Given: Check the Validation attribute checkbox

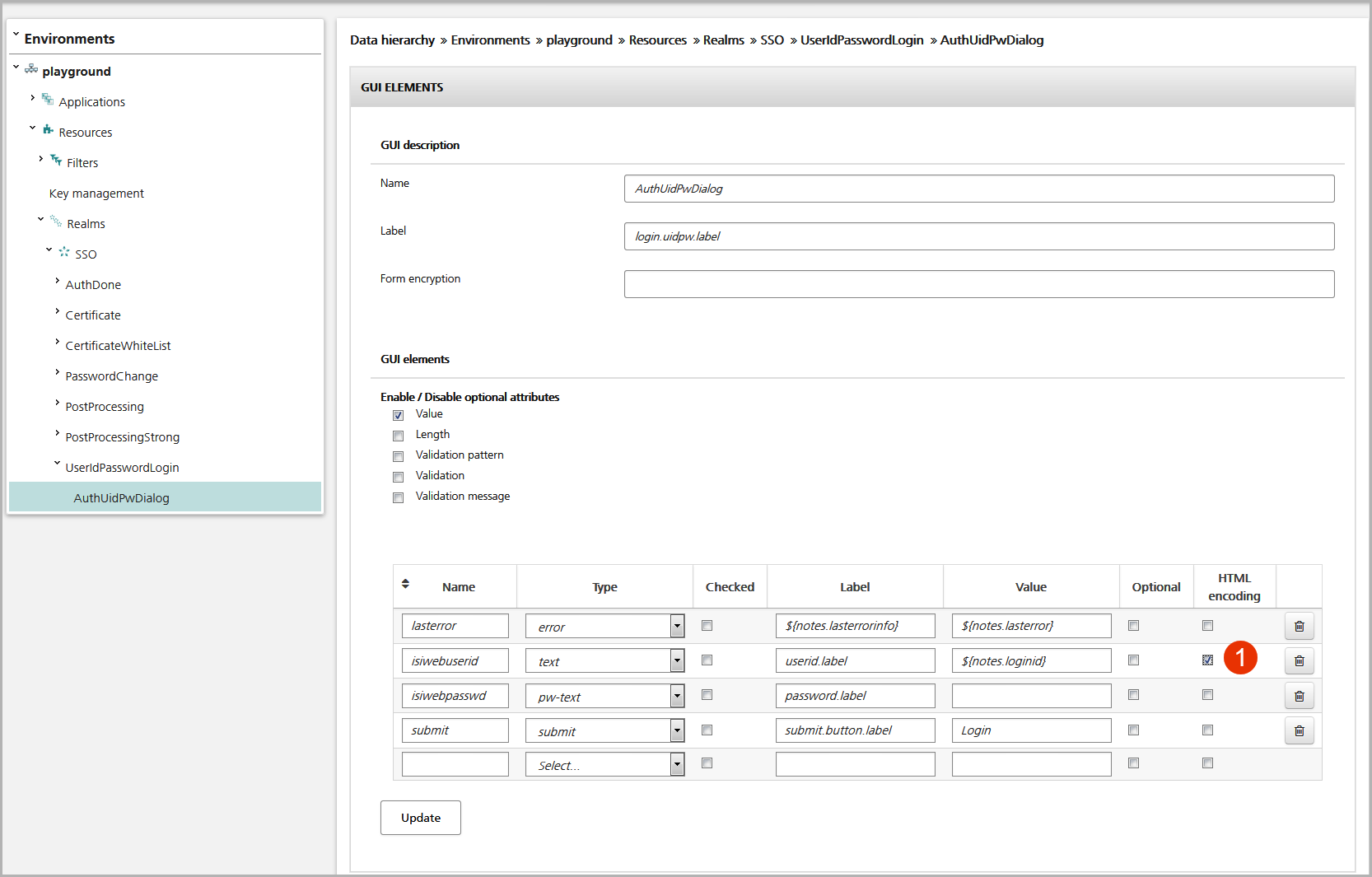Looking at the screenshot, I should pos(399,477).
